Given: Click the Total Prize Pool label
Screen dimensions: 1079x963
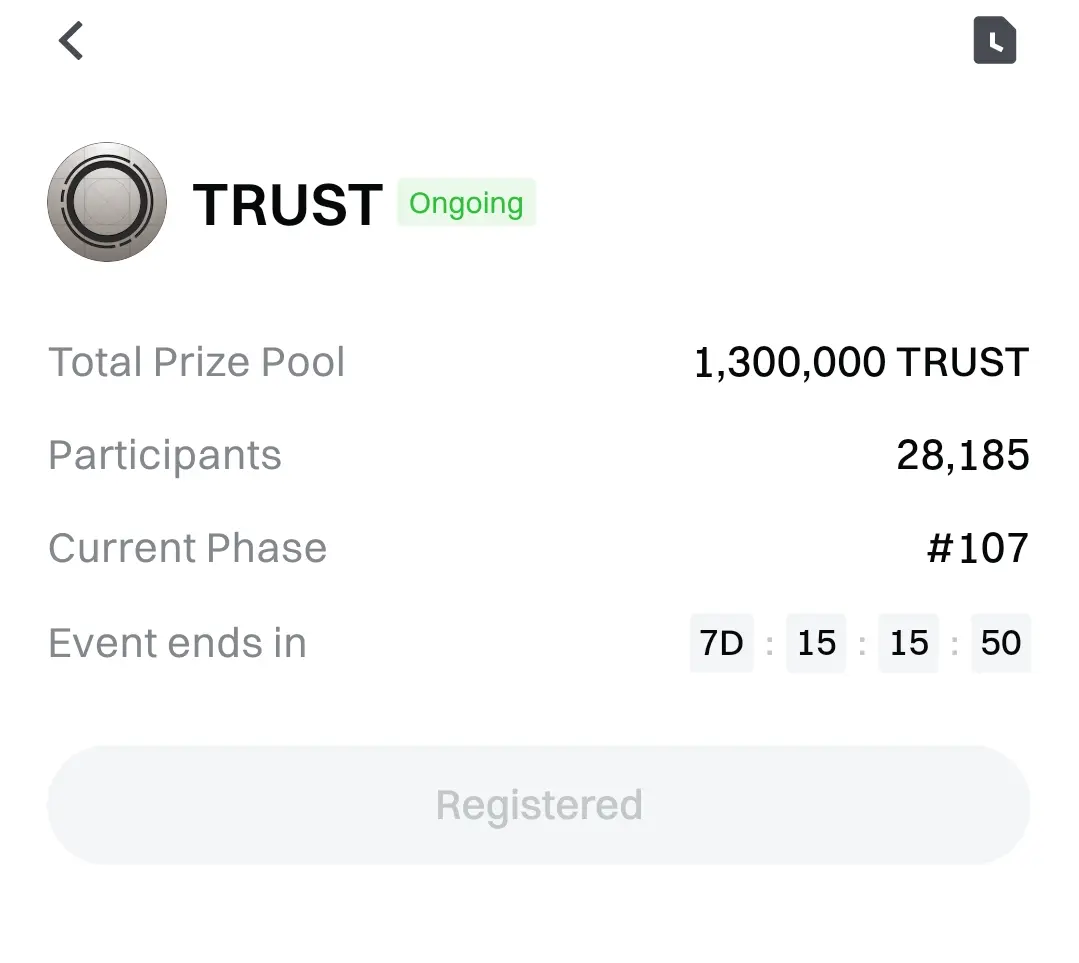Looking at the screenshot, I should pyautogui.click(x=197, y=362).
